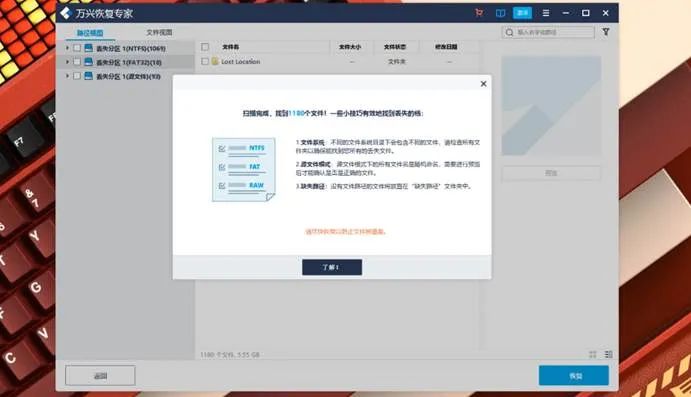Screen dimensions: 691x397
Task: Open the Lost Location folder entry
Action: click(241, 62)
